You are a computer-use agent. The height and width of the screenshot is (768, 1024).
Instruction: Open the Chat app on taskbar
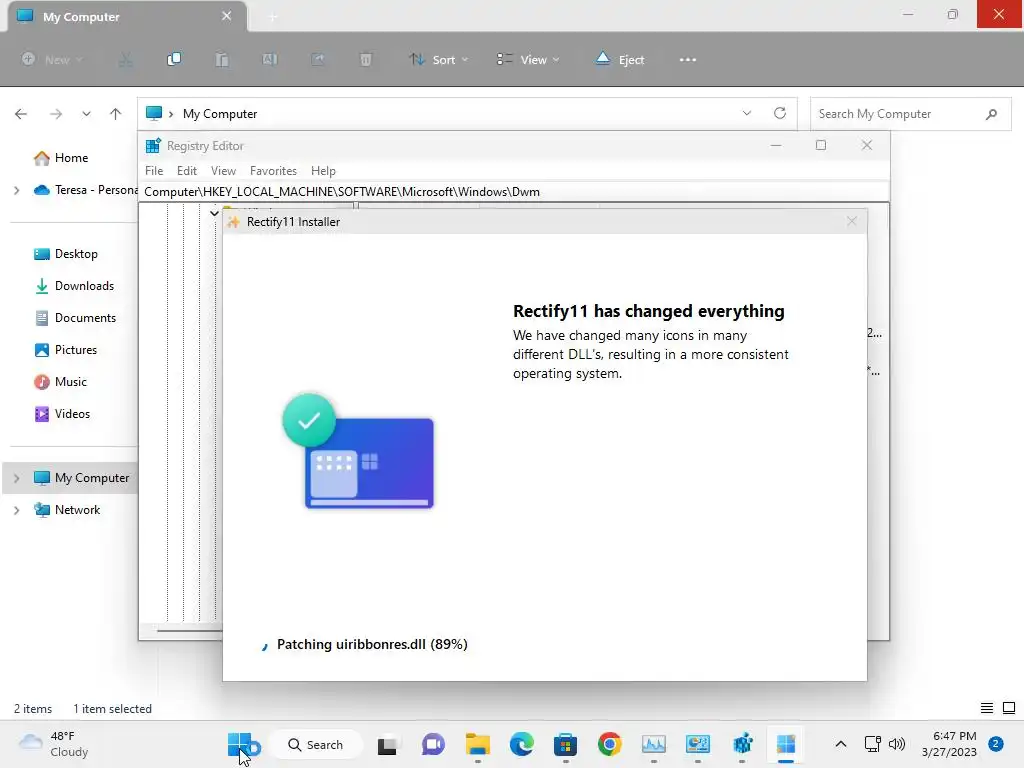click(x=433, y=744)
